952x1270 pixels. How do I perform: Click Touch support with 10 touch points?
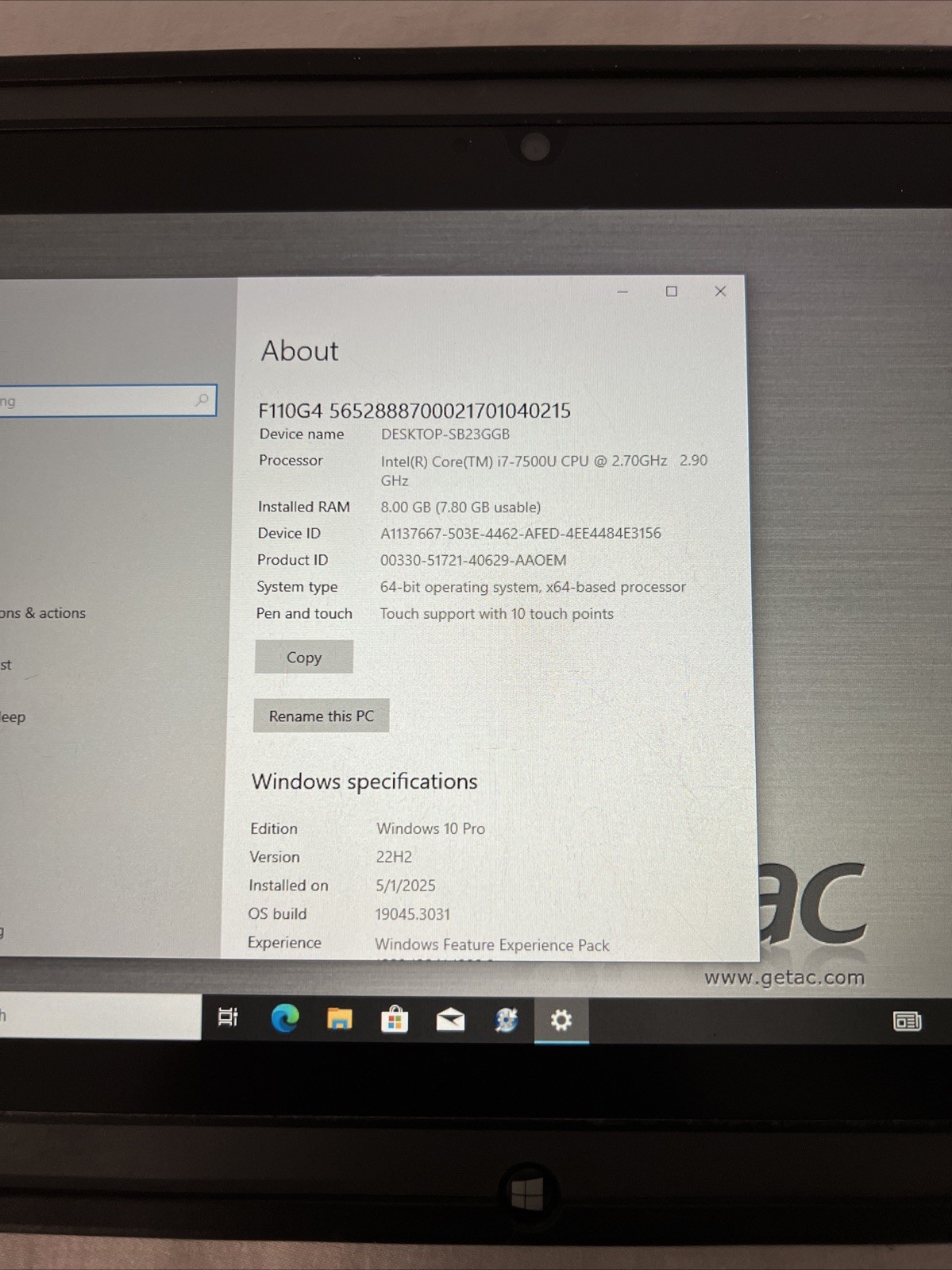point(497,614)
